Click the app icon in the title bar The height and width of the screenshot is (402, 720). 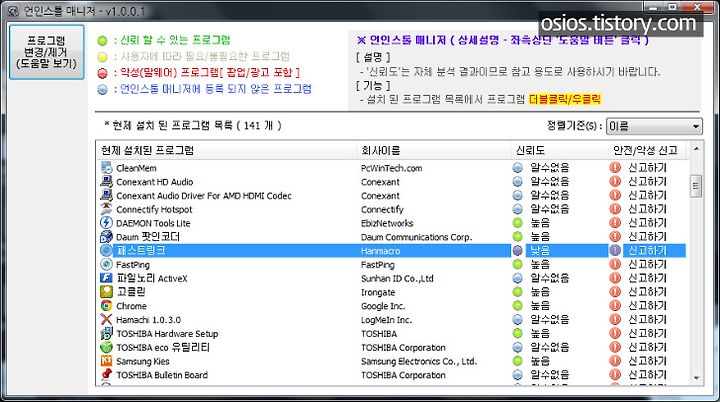(14, 11)
